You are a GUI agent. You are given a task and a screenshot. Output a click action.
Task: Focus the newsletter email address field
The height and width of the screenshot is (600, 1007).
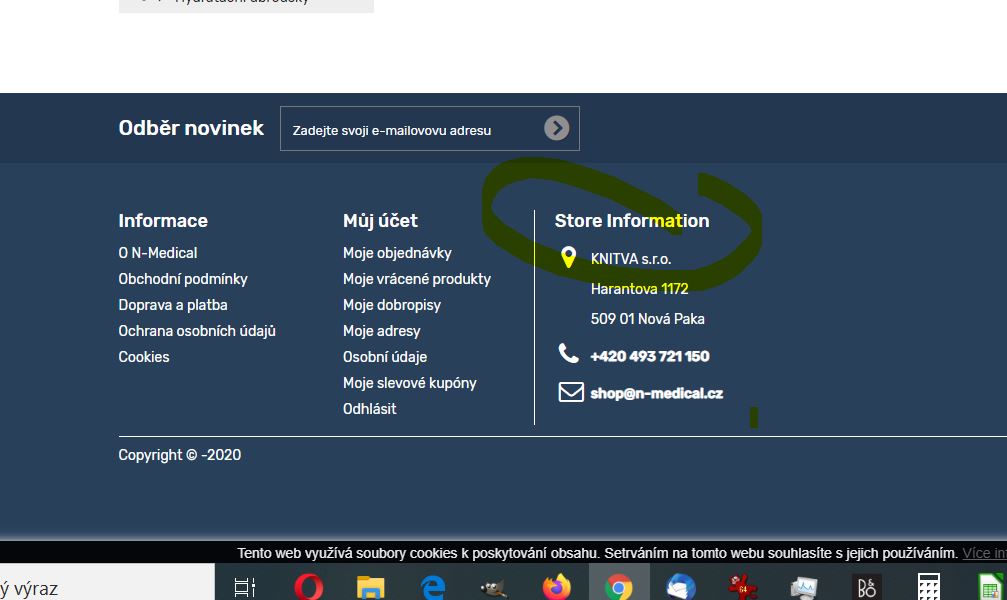410,130
